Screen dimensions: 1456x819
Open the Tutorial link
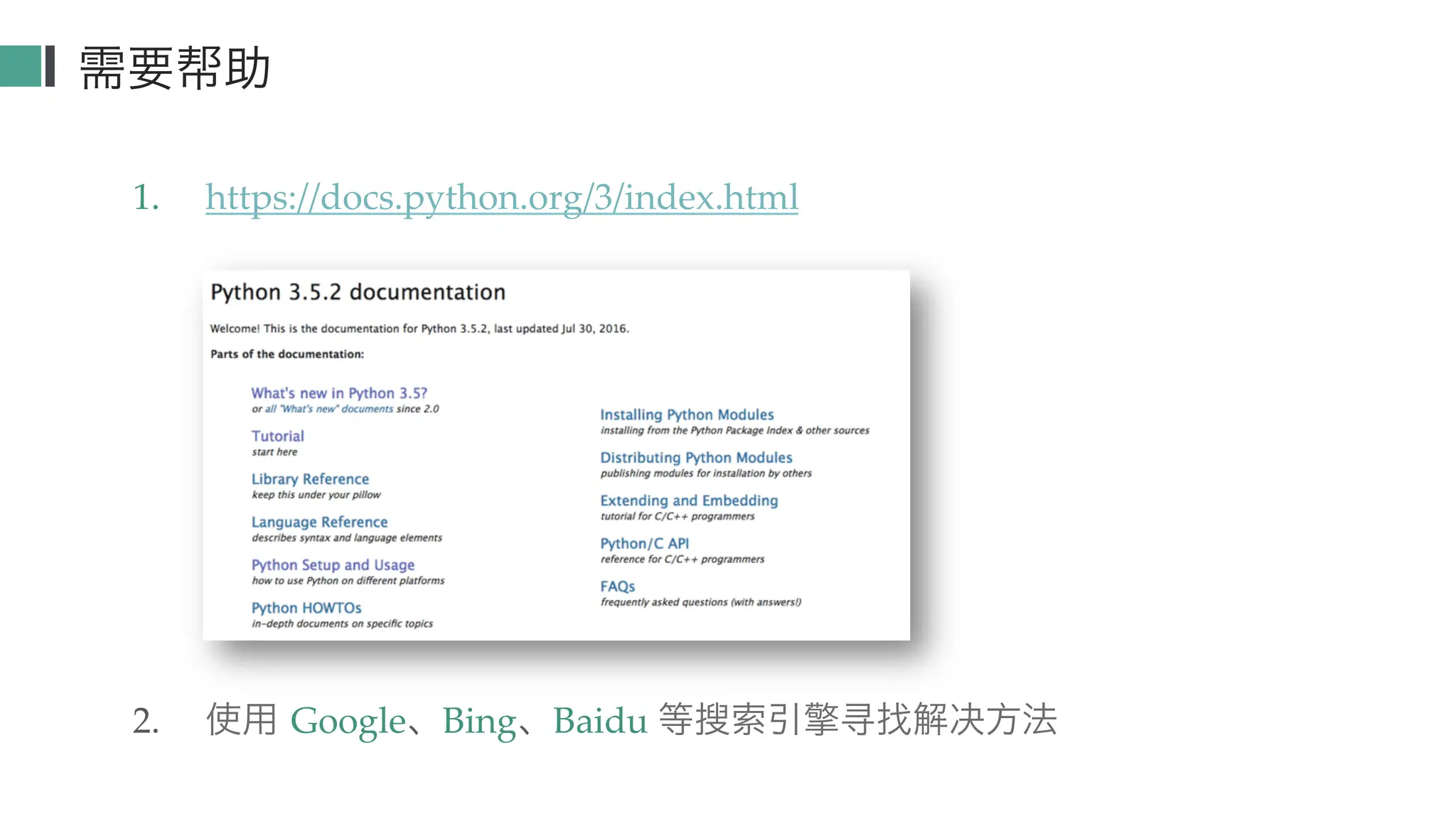pyautogui.click(x=277, y=436)
